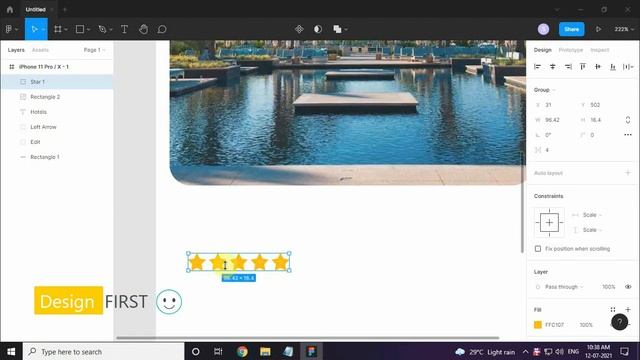Click the layer opacity 100% field
Image resolution: width=640 pixels, height=360 pixels.
pyautogui.click(x=609, y=287)
